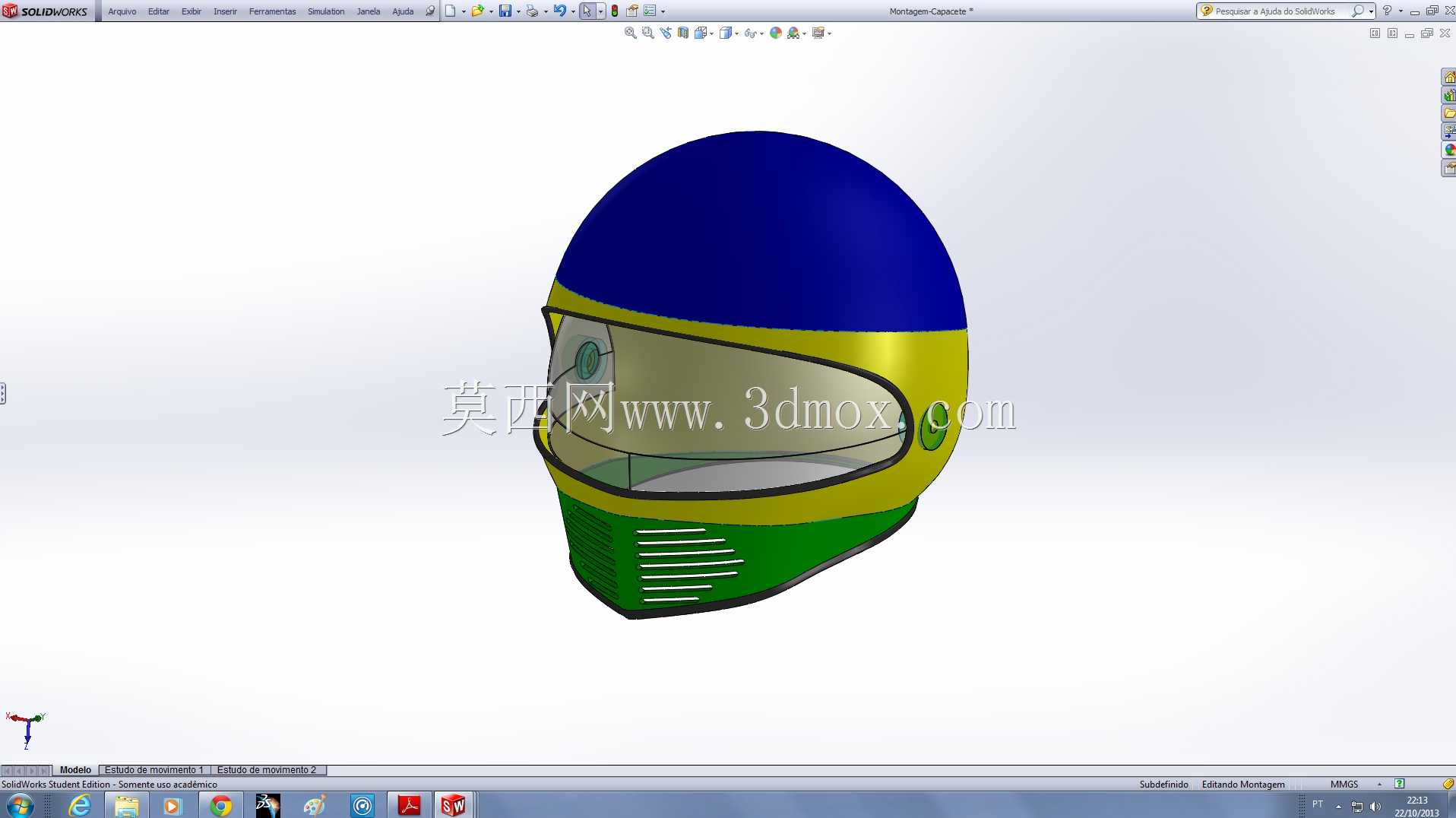The width and height of the screenshot is (1456, 818).
Task: Click View Settings monitor icon
Action: pyautogui.click(x=818, y=33)
